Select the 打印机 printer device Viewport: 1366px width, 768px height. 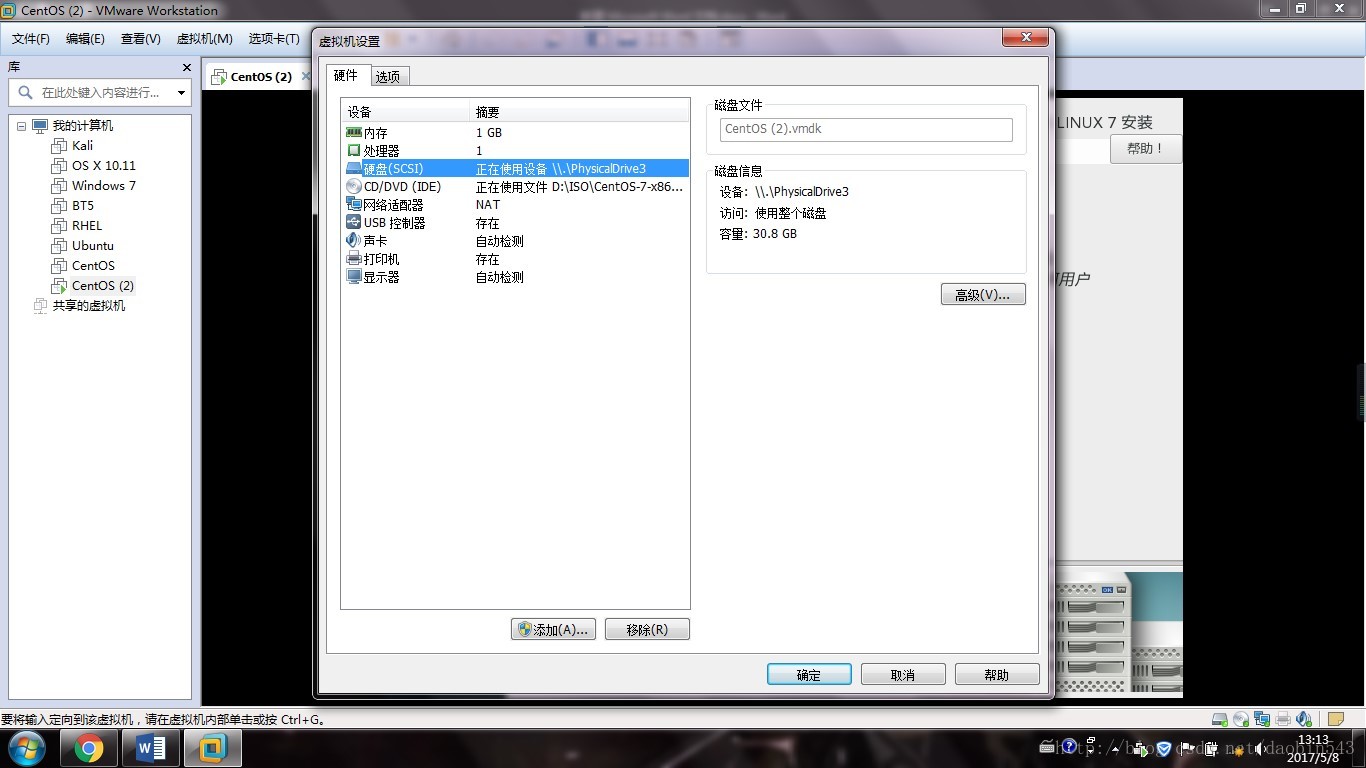tap(516, 259)
